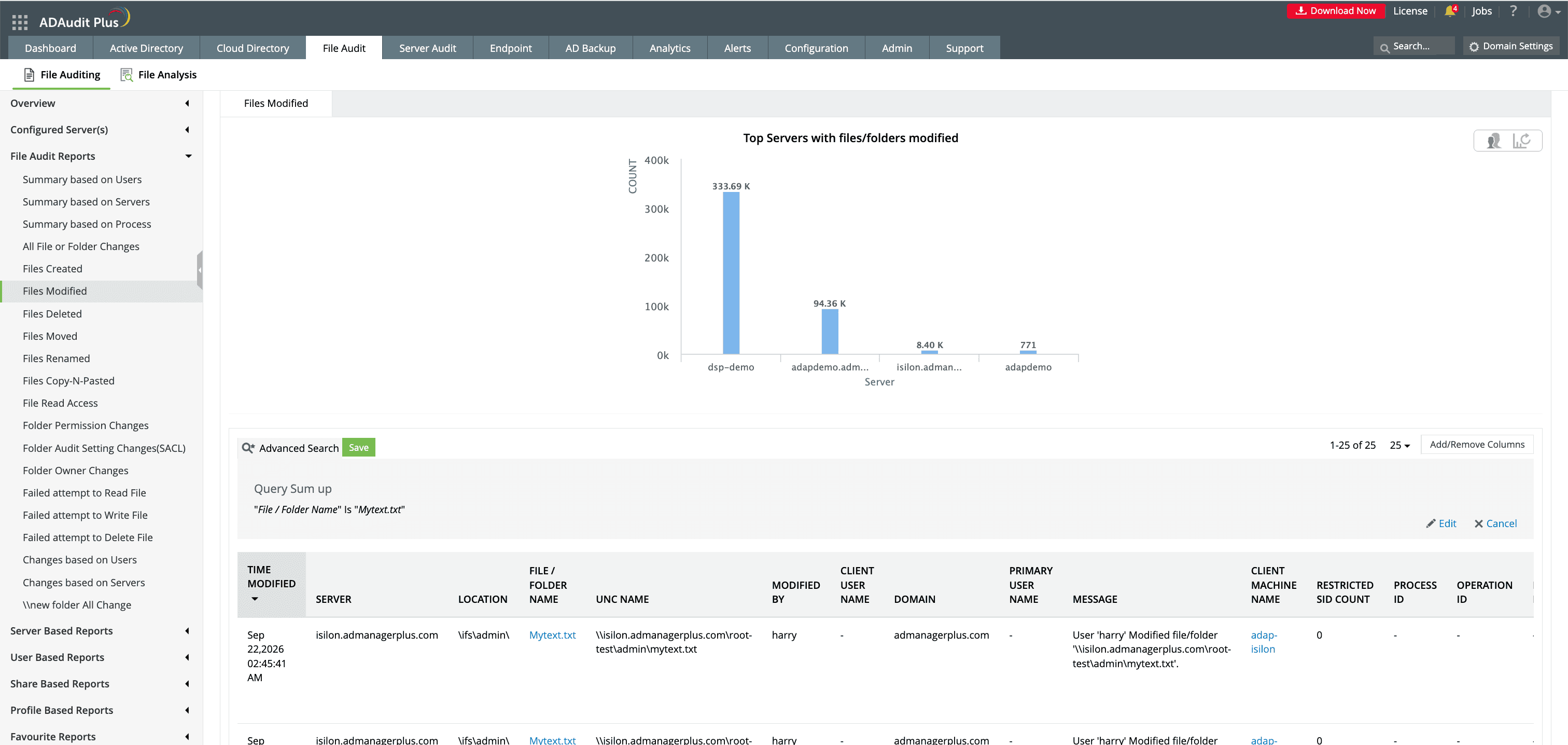Switch to the Alerts tab
This screenshot has width=1568, height=745.
tap(737, 48)
